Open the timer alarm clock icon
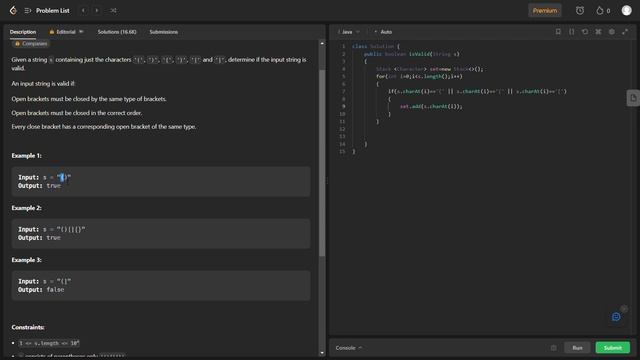 (580, 11)
